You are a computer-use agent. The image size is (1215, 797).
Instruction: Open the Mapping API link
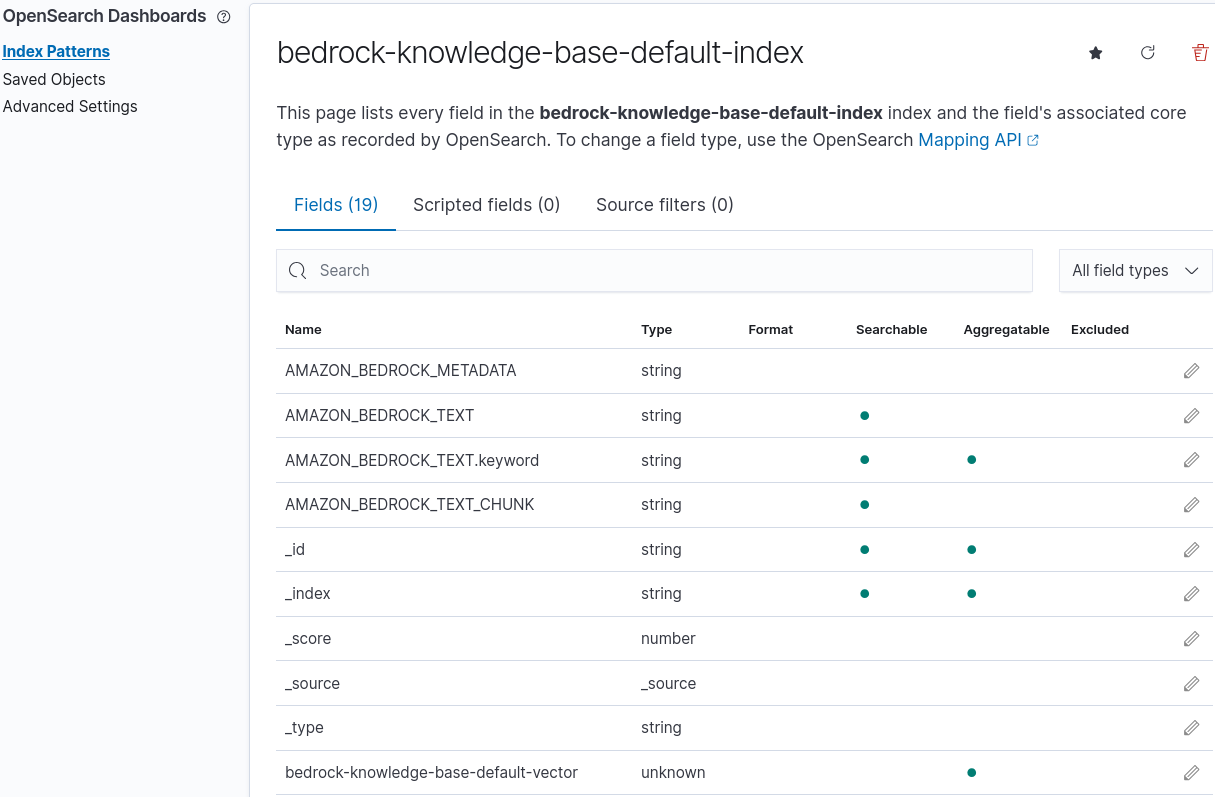(978, 140)
